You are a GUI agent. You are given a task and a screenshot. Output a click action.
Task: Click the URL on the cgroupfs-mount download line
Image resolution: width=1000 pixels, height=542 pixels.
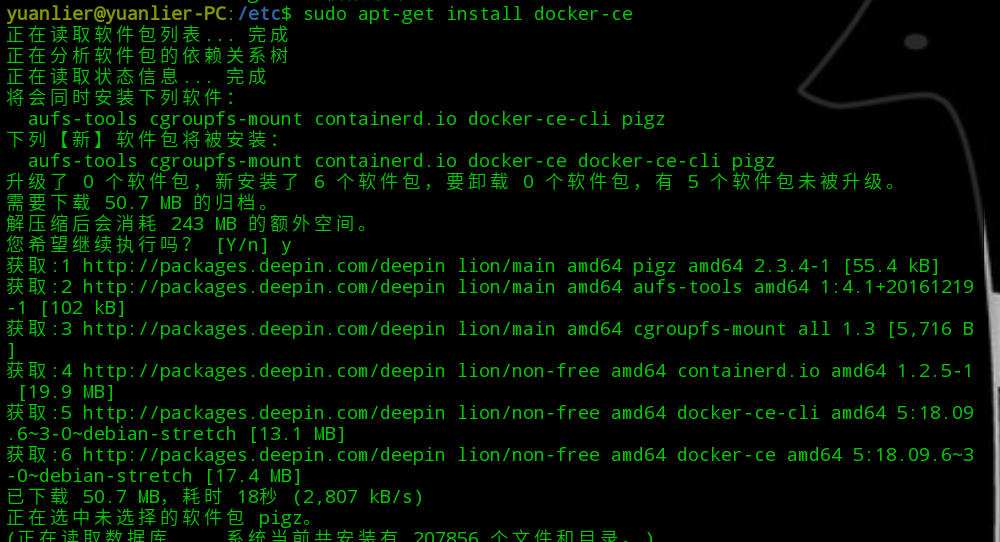pyautogui.click(x=264, y=329)
